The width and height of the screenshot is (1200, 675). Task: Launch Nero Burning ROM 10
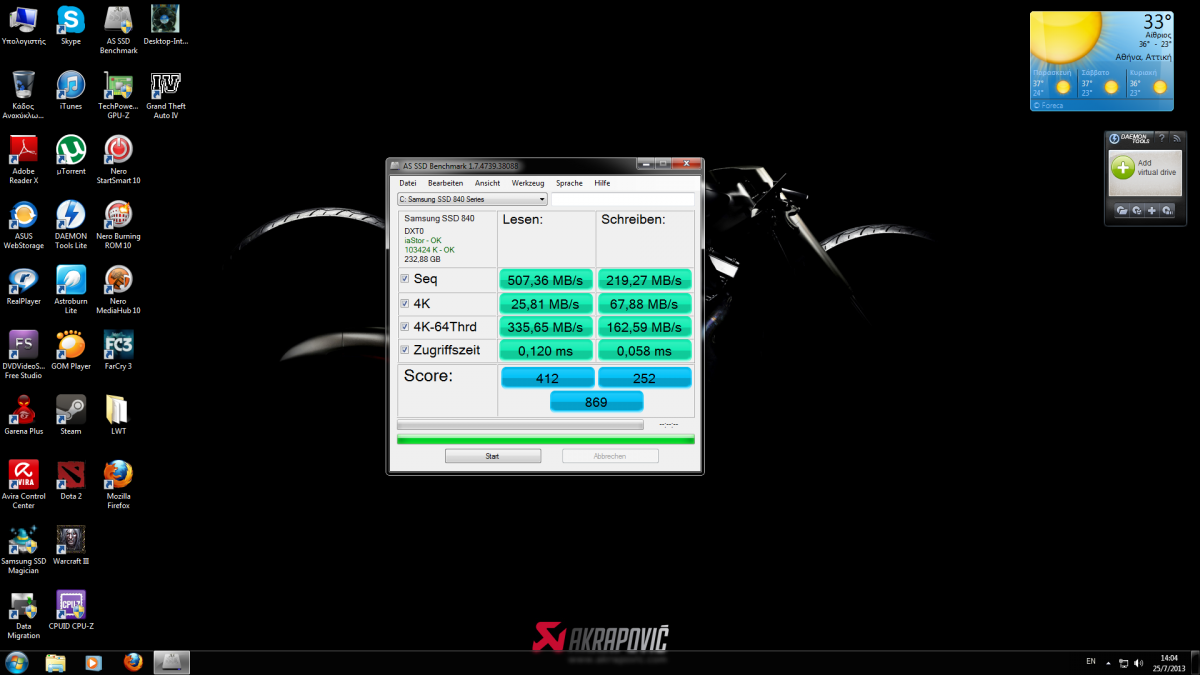pyautogui.click(x=118, y=224)
